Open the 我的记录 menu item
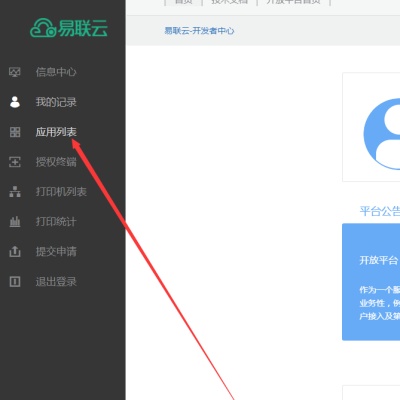 click(x=56, y=102)
